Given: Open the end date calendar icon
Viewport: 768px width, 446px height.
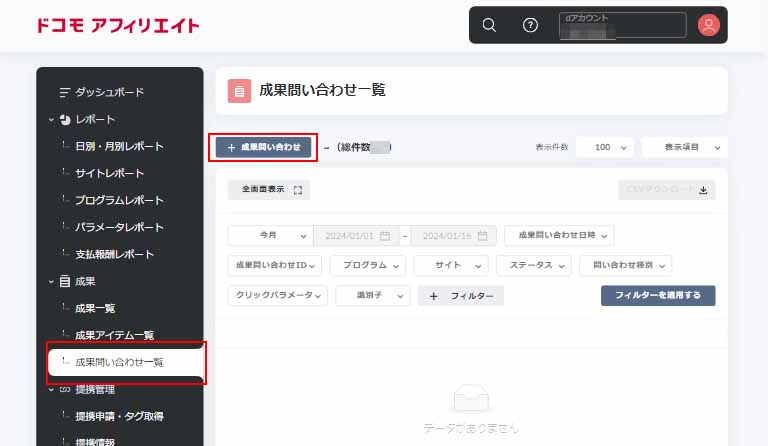Looking at the screenshot, I should (482, 235).
